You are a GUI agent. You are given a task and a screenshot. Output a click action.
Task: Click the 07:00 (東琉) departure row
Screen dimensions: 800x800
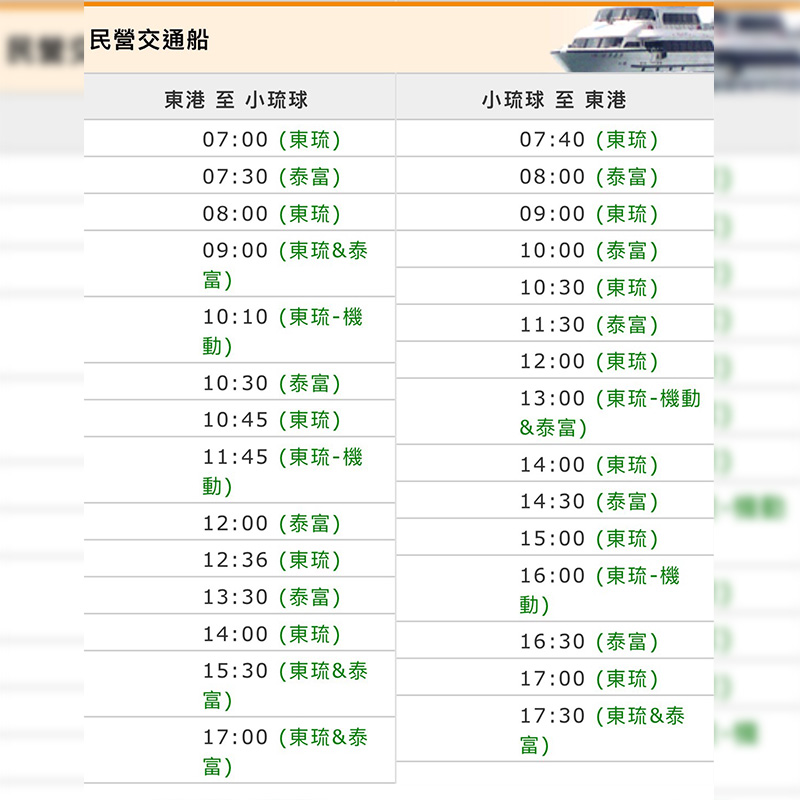pyautogui.click(x=271, y=140)
